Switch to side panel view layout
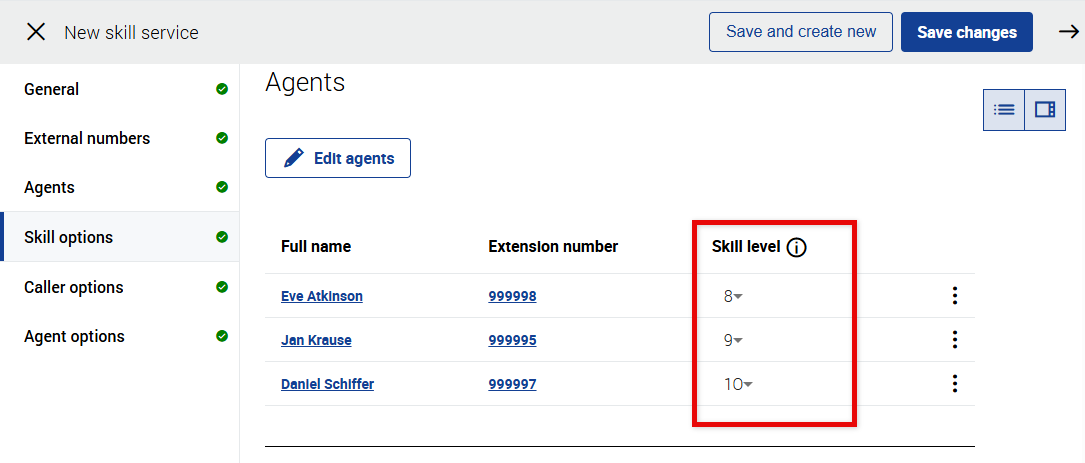1085x463 pixels. click(1045, 110)
